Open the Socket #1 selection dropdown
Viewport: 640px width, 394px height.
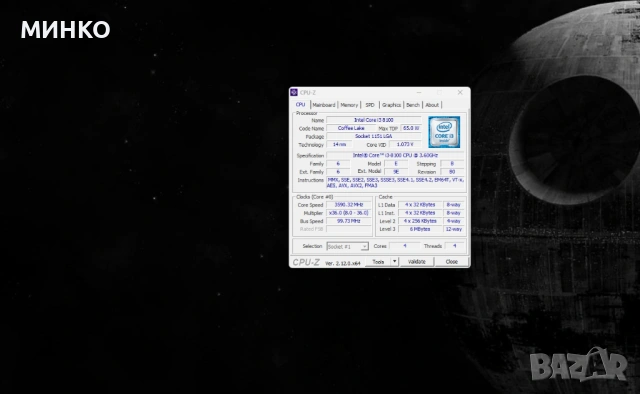[347, 247]
